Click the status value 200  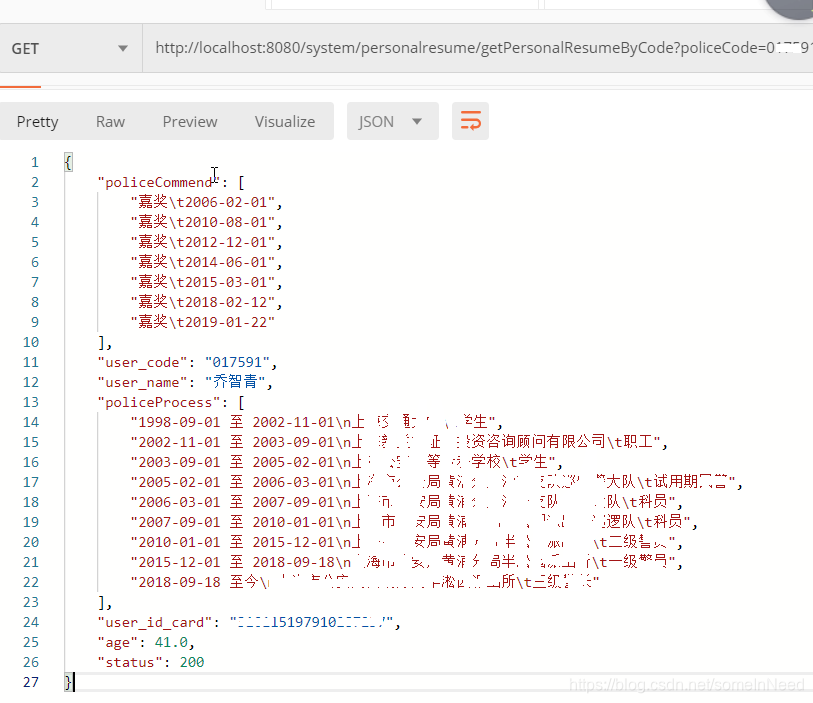[x=192, y=663]
